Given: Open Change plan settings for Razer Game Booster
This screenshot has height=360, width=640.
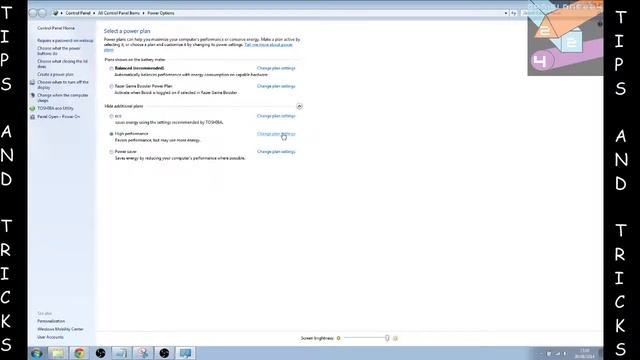Looking at the screenshot, I should (x=276, y=86).
